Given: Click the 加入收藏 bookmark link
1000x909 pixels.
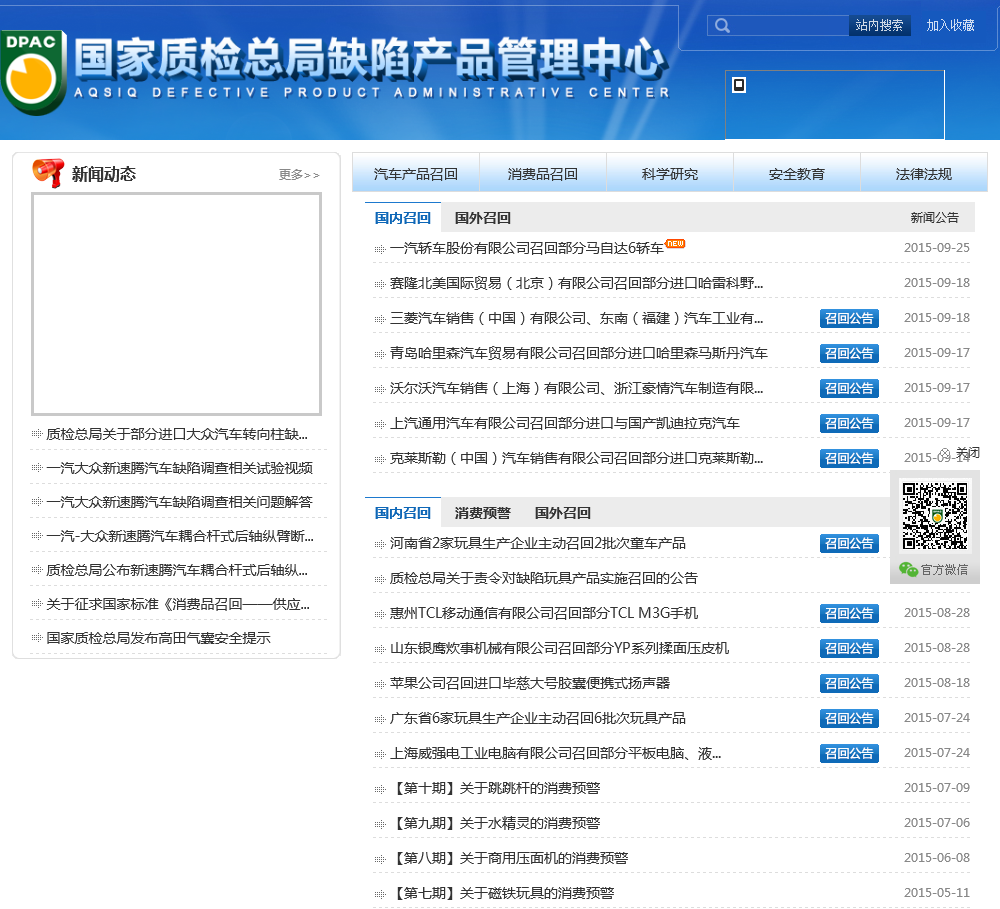Looking at the screenshot, I should [950, 26].
